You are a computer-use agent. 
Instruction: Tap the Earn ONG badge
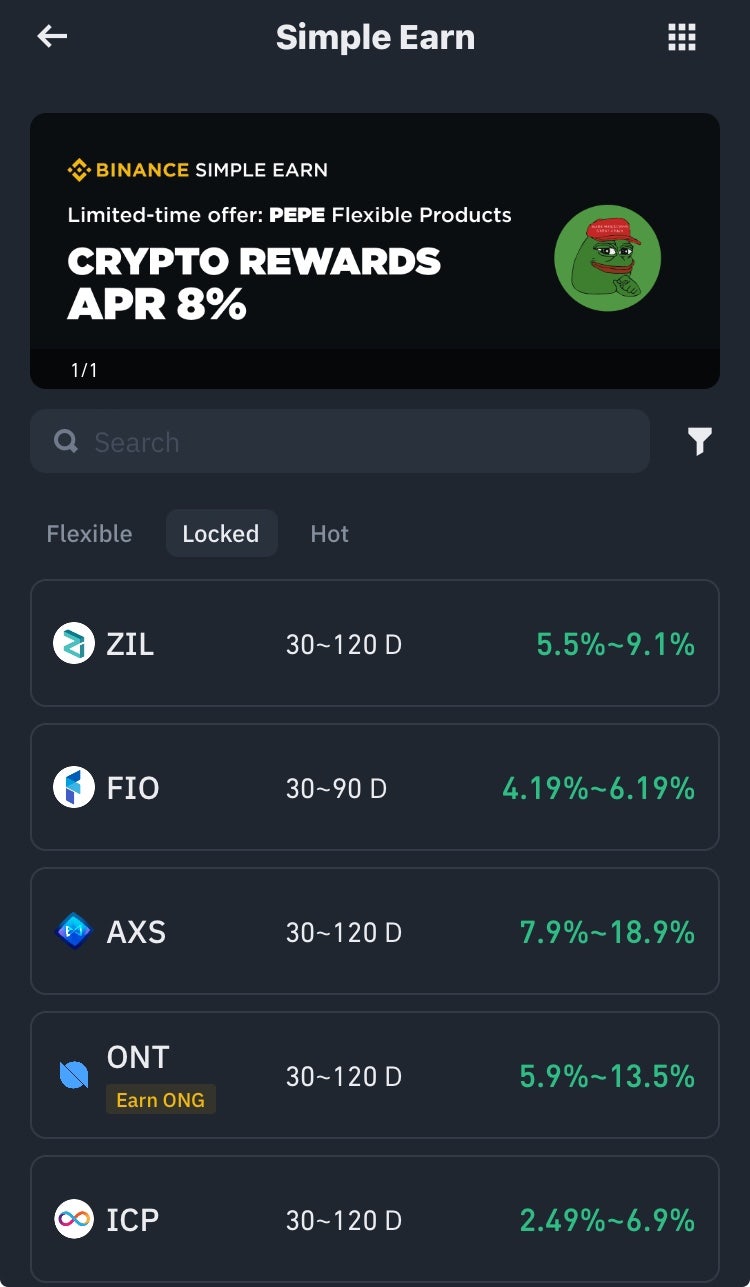click(x=160, y=1100)
